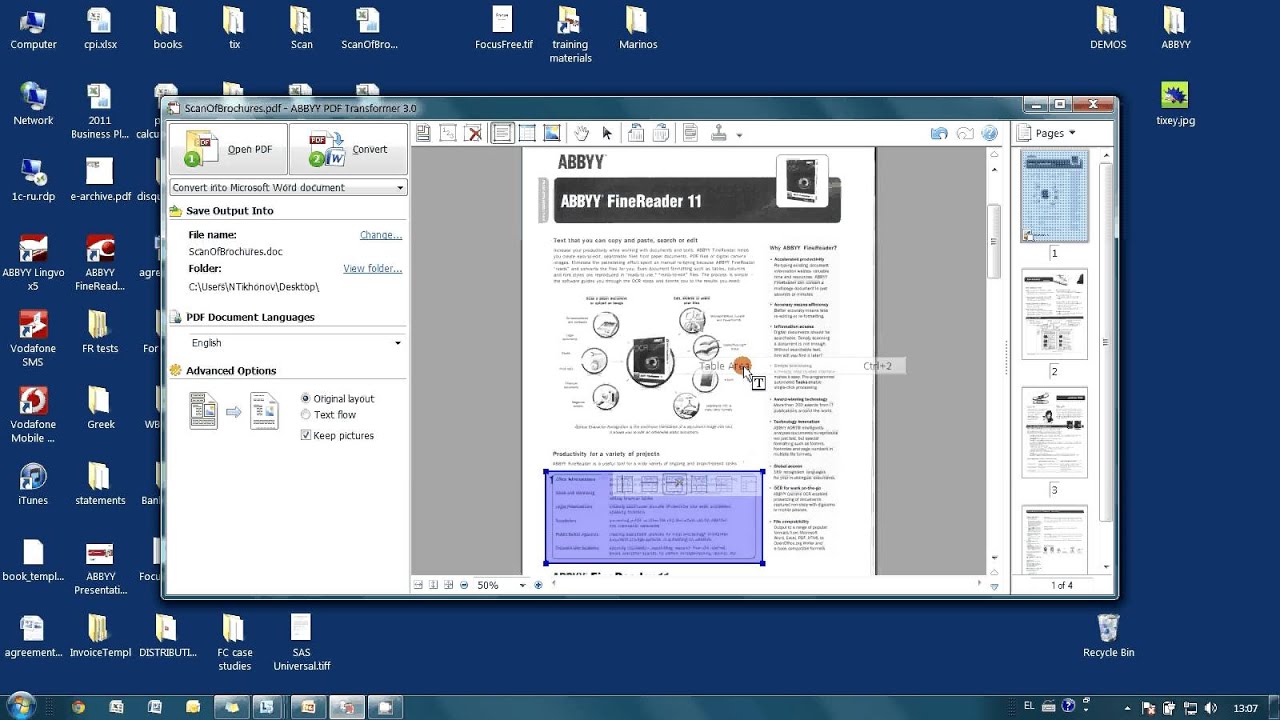This screenshot has width=1280, height=720.
Task: Select the Hand pan tool
Action: [x=582, y=133]
